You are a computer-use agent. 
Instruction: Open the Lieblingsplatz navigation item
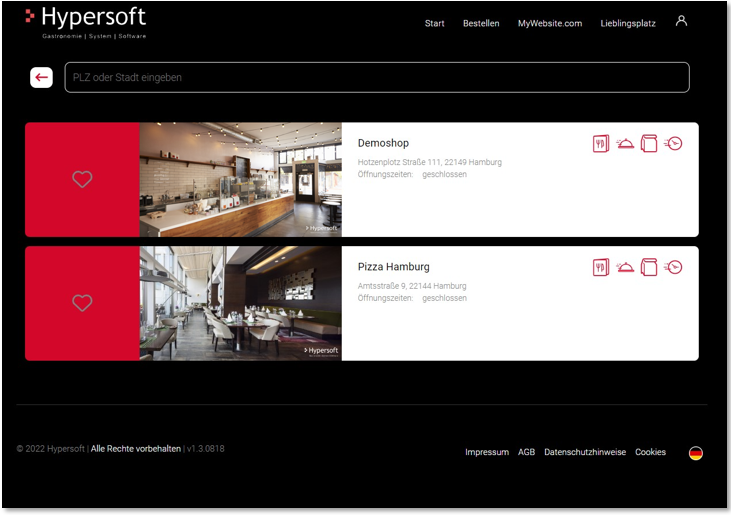coord(628,23)
